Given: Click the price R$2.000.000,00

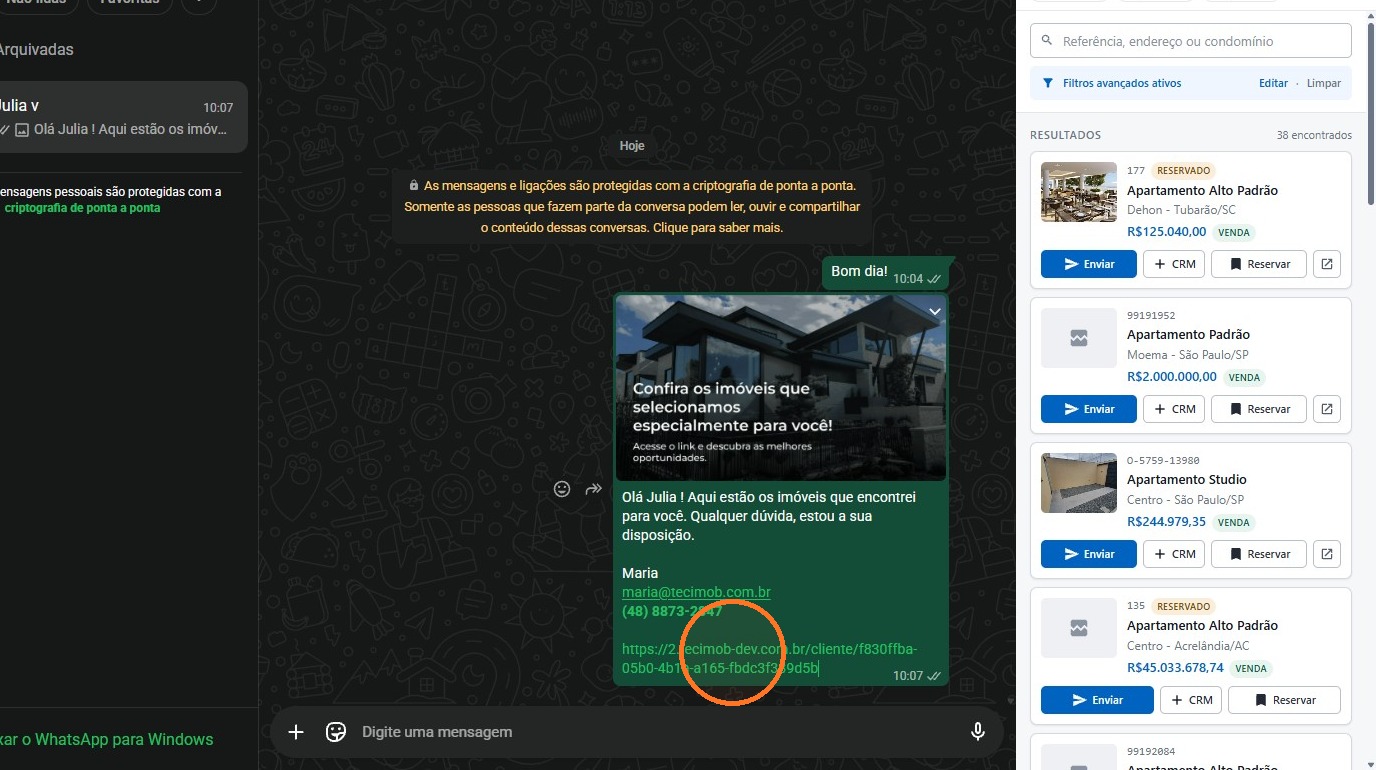Looking at the screenshot, I should click(1172, 377).
